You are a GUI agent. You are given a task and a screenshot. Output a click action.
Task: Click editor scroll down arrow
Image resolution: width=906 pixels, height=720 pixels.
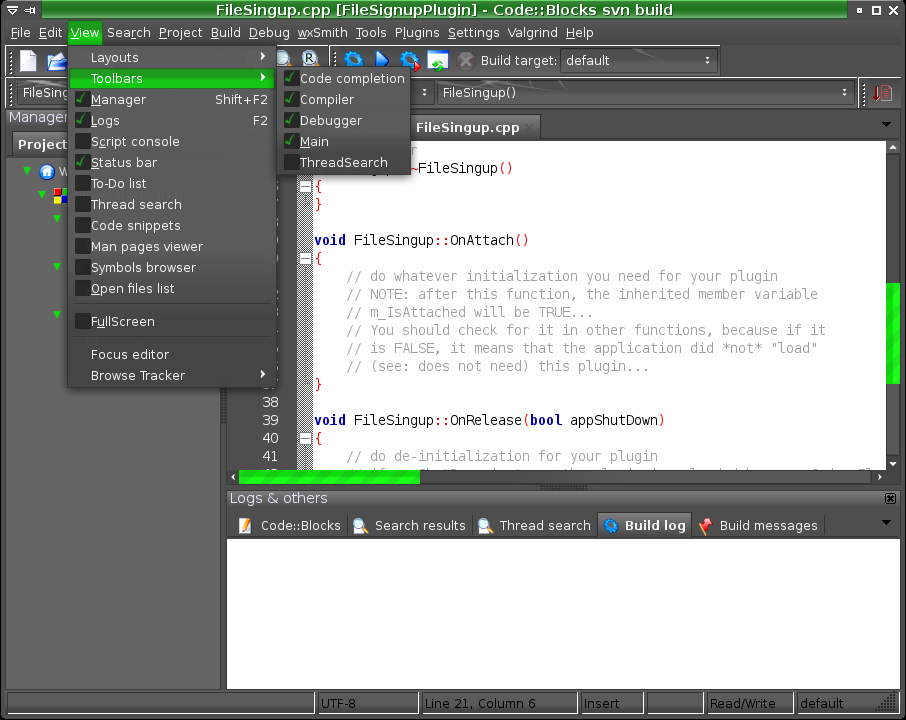pos(893,464)
